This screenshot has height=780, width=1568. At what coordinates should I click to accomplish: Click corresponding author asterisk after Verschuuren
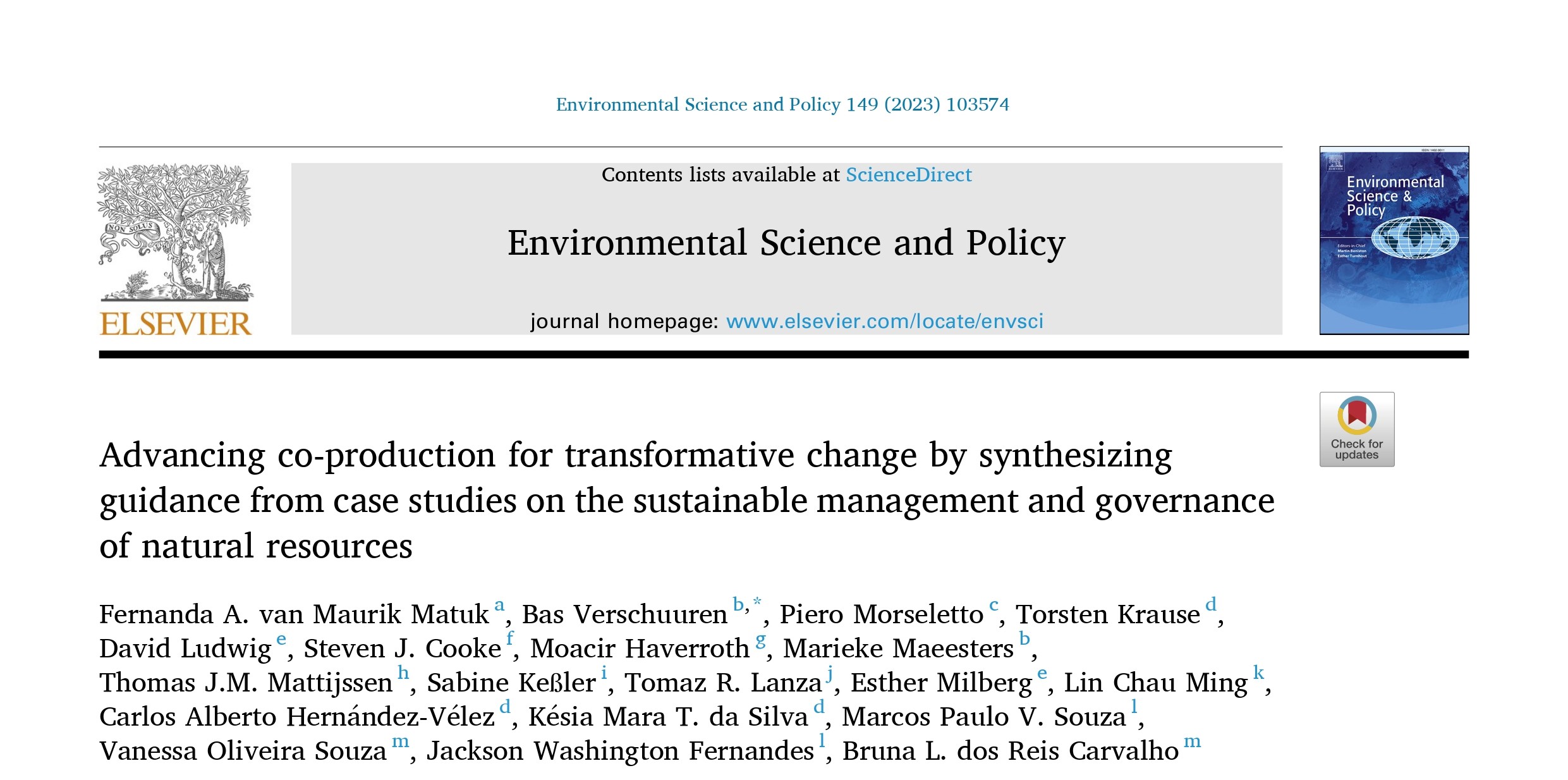[x=757, y=602]
